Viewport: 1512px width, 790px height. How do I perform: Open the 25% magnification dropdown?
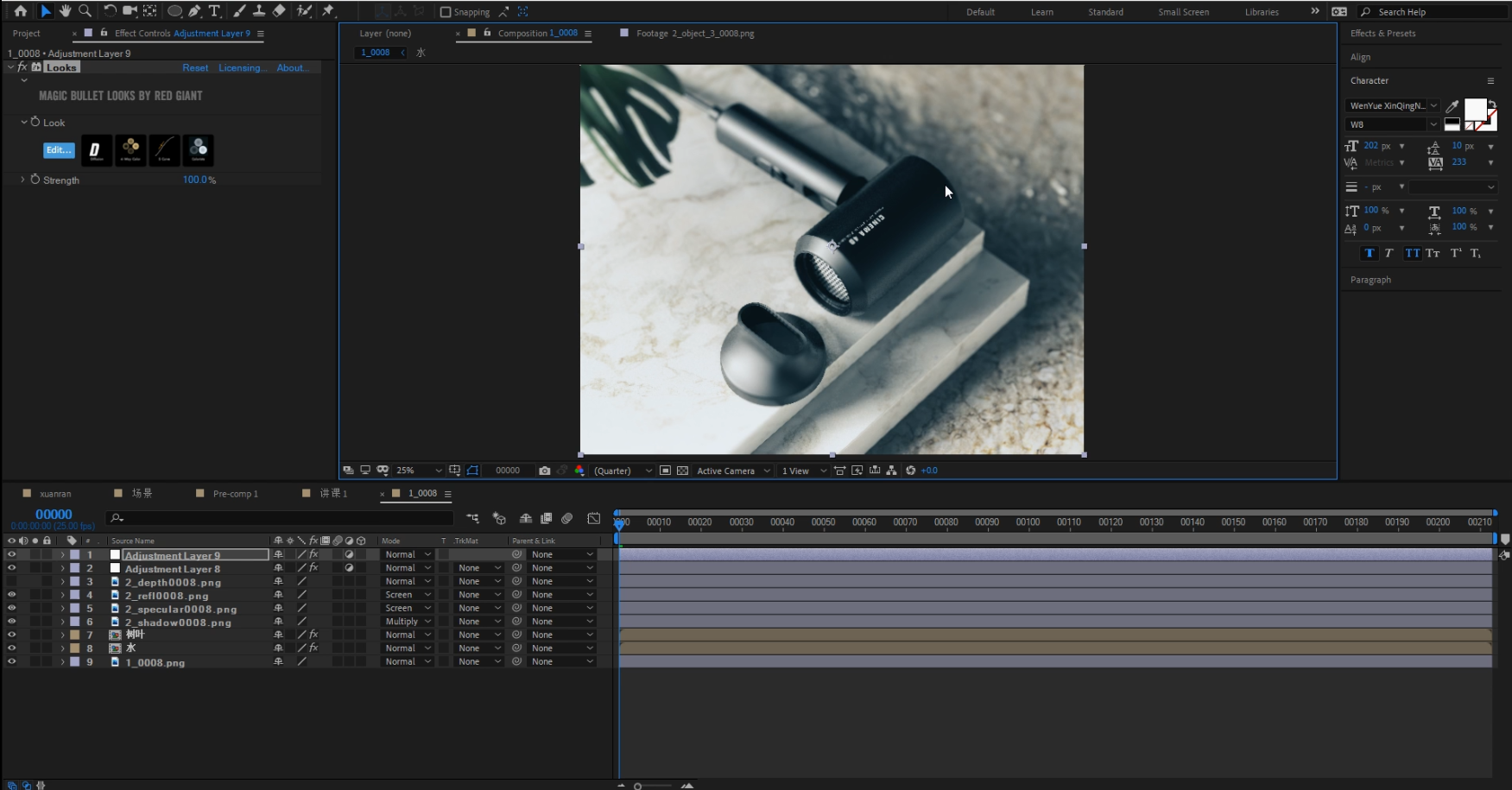click(x=419, y=471)
